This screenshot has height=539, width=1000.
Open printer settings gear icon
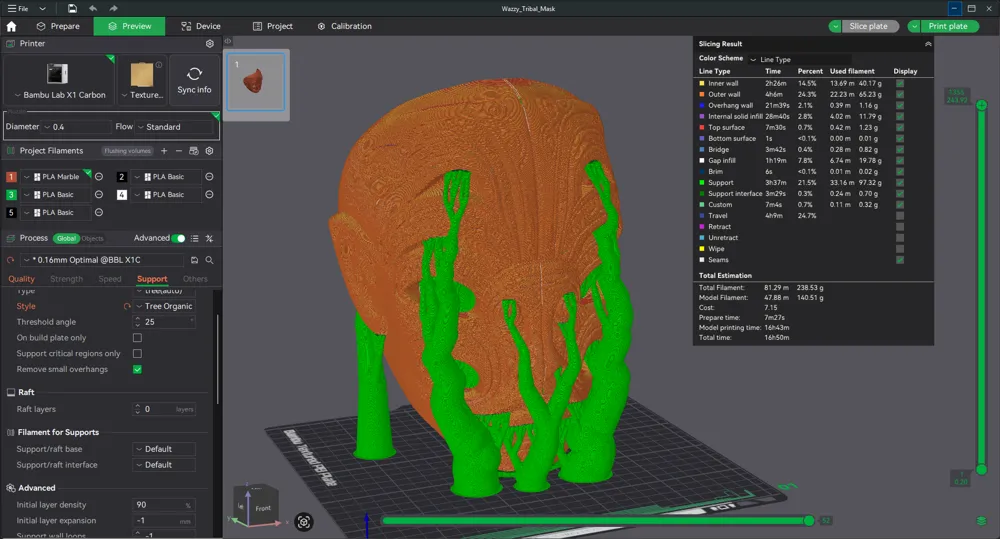[209, 44]
